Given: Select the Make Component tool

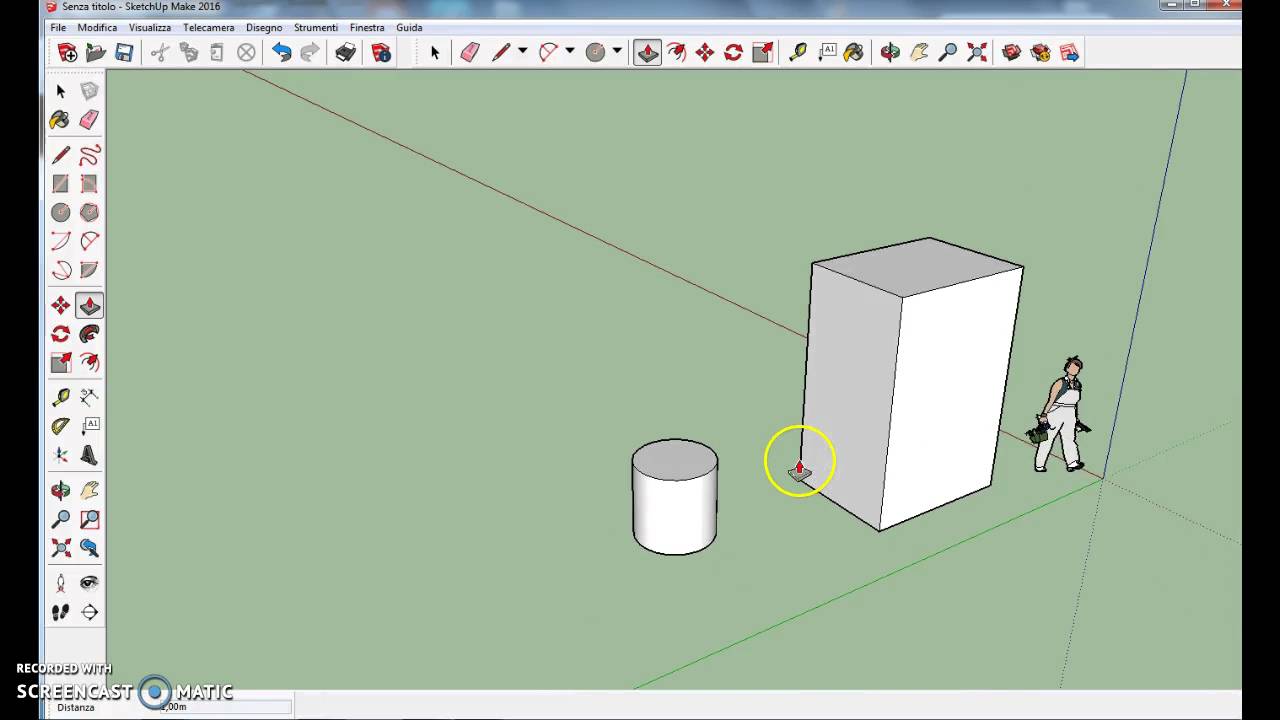Looking at the screenshot, I should [89, 91].
